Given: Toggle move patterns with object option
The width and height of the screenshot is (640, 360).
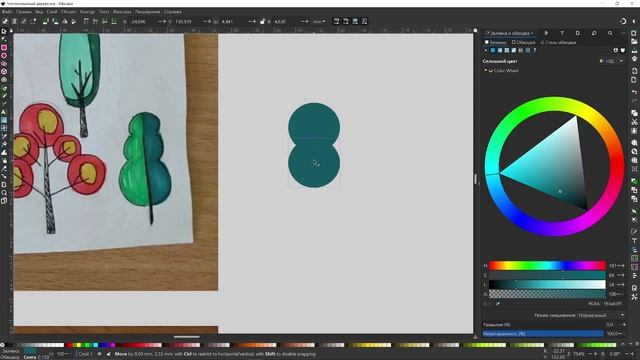Looking at the screenshot, I should click(364, 21).
